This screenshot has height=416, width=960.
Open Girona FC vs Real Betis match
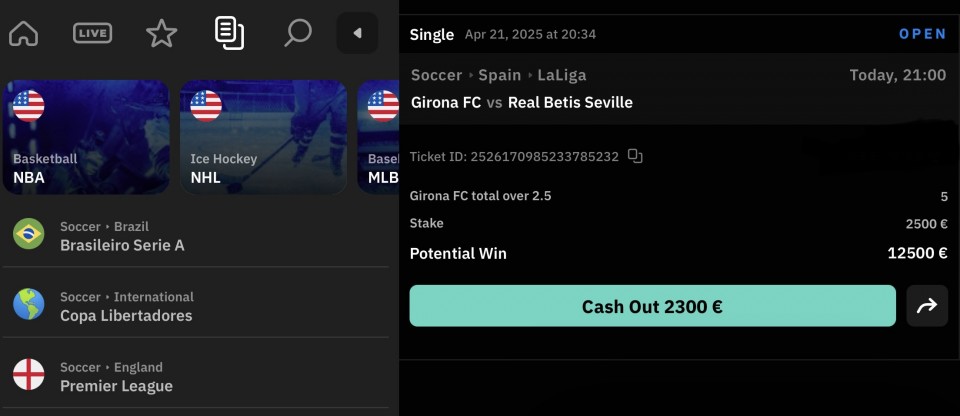click(522, 102)
